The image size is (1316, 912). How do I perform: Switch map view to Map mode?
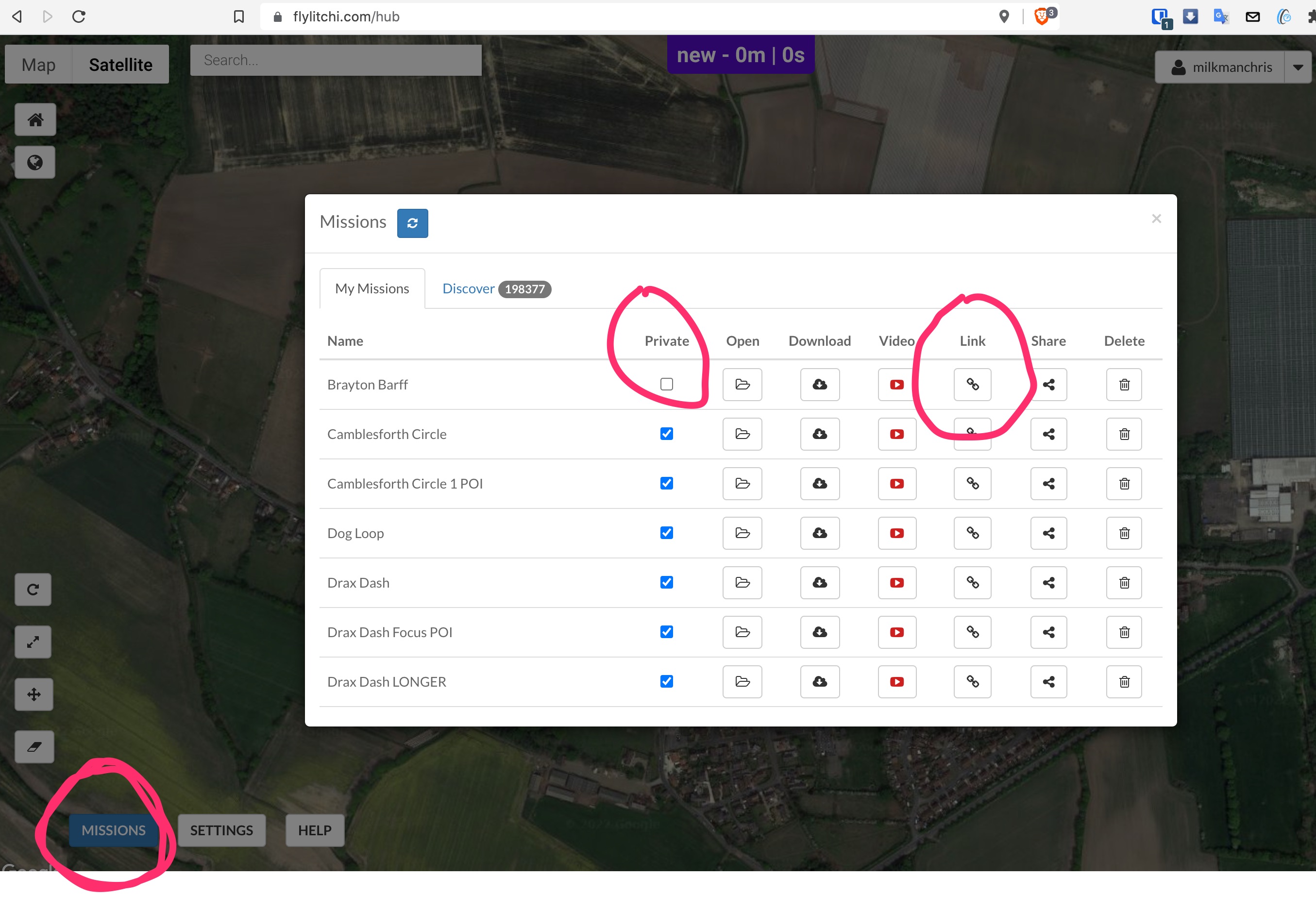[x=38, y=65]
